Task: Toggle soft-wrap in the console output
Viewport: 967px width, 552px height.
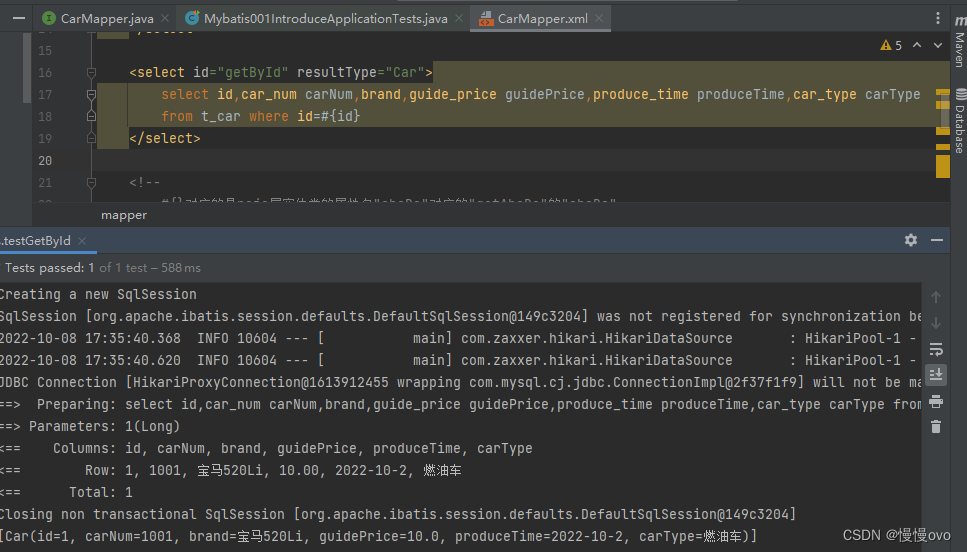Action: pos(936,349)
